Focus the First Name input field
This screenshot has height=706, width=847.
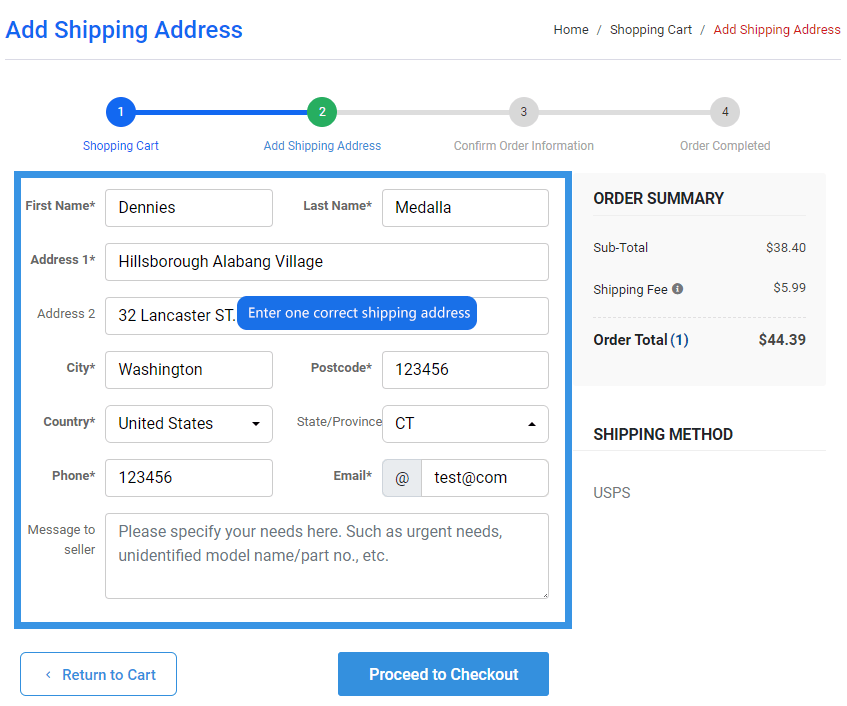click(189, 208)
